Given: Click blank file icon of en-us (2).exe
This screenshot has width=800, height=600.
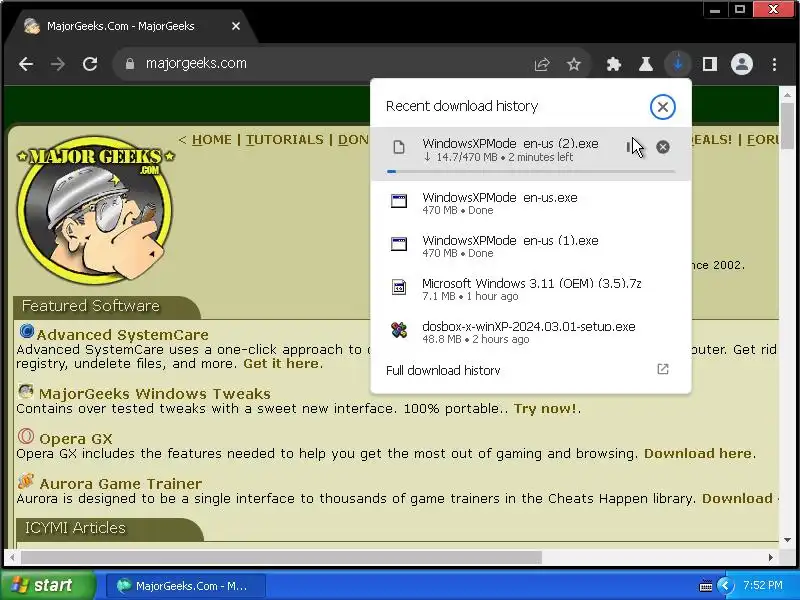Looking at the screenshot, I should point(399,147).
